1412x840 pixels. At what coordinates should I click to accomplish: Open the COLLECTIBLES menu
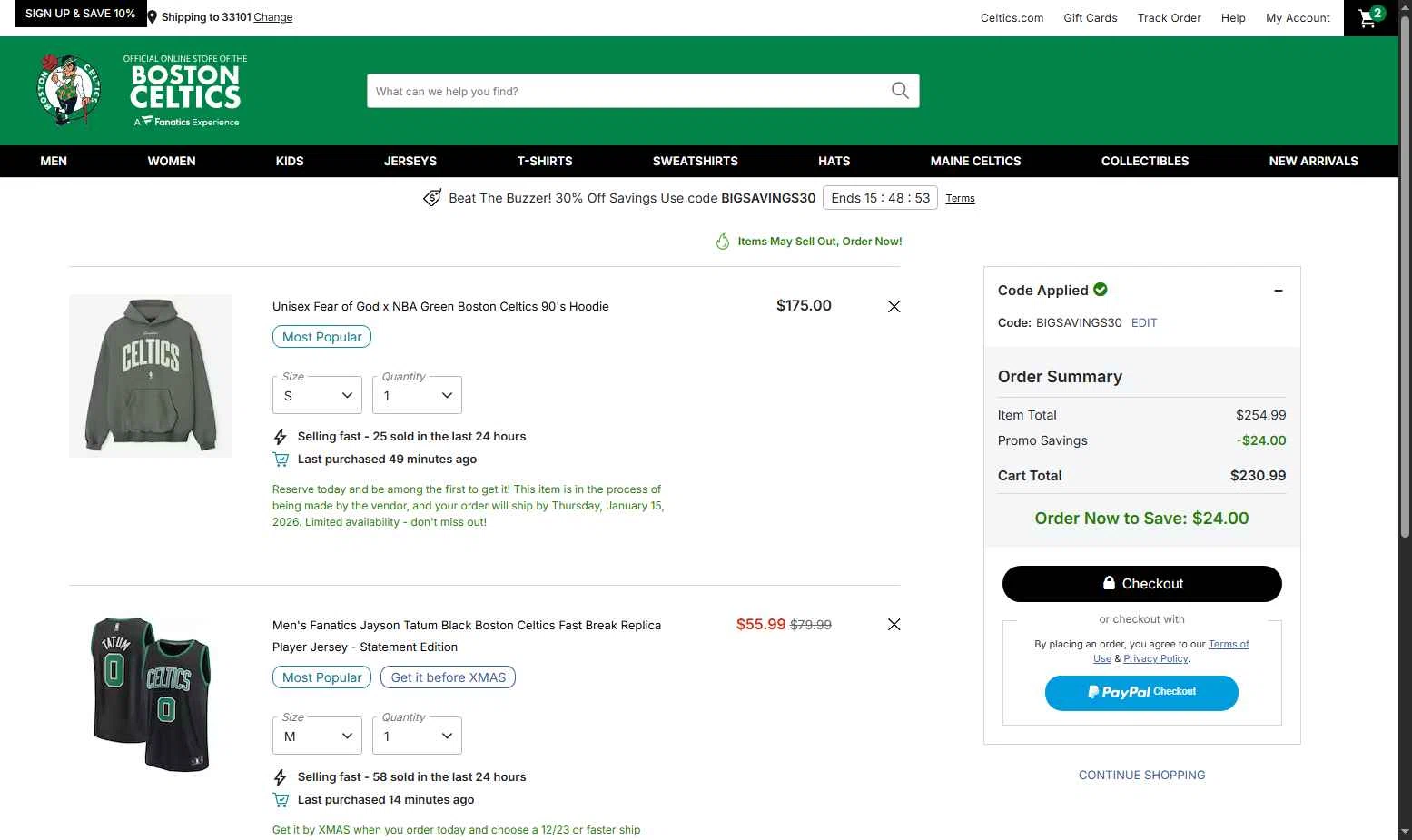[x=1145, y=161]
